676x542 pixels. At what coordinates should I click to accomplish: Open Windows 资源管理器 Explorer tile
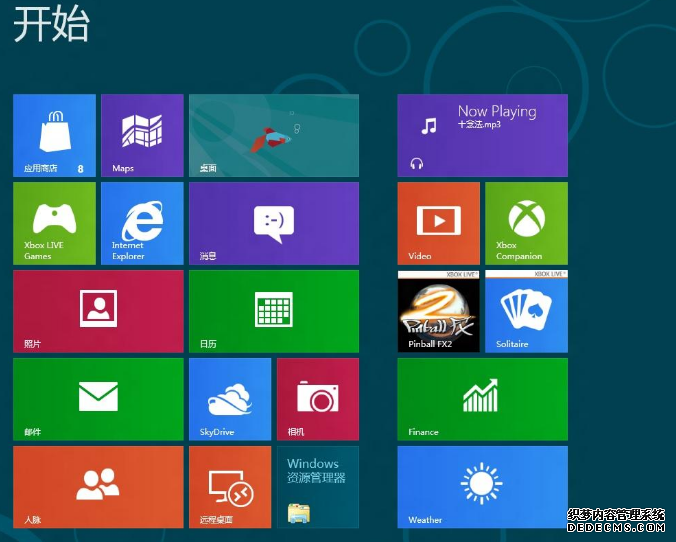tap(318, 487)
